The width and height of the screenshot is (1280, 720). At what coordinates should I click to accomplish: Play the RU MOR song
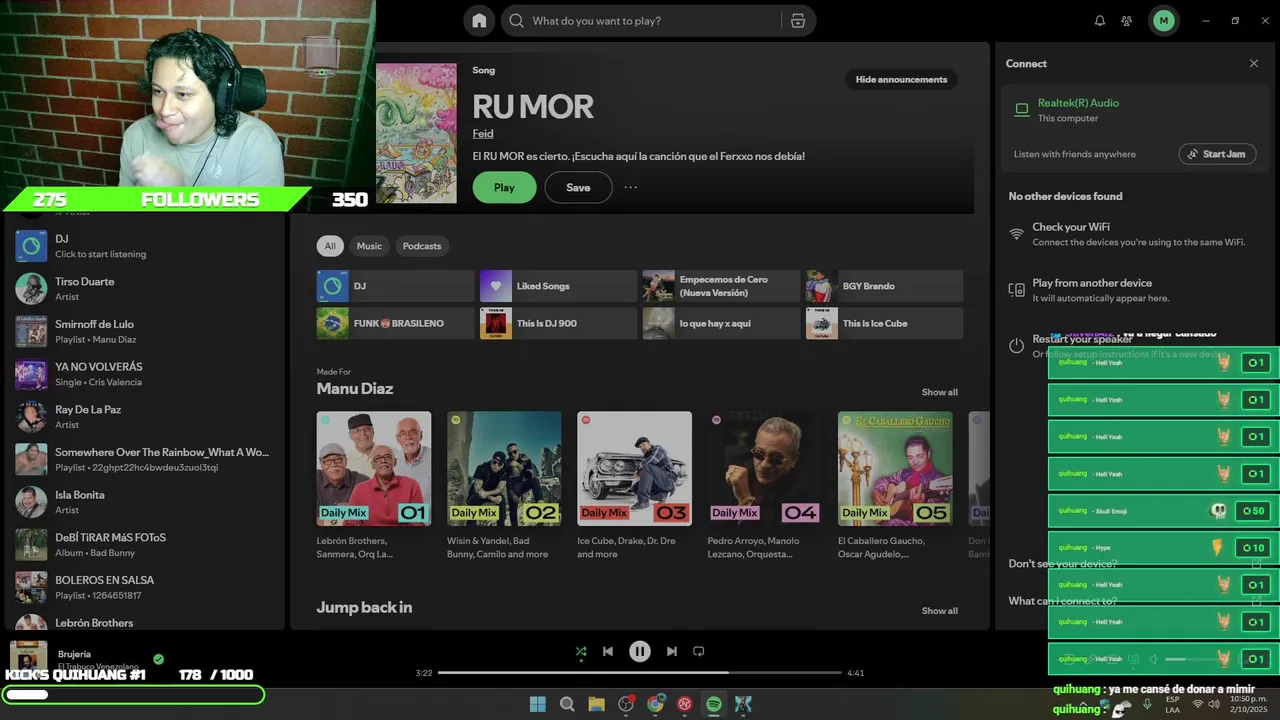coord(504,187)
